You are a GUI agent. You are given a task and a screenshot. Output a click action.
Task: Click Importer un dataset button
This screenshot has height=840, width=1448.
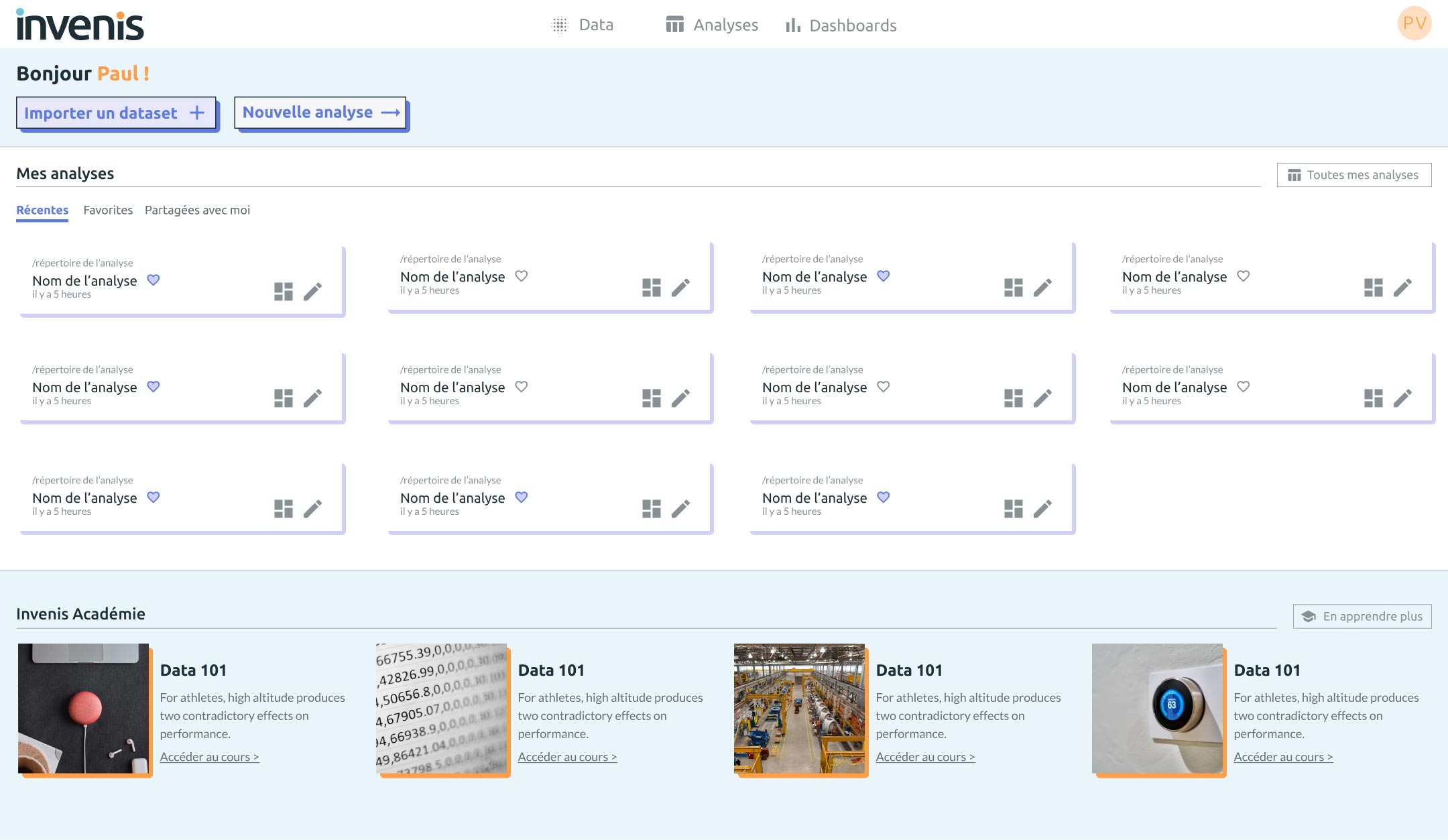(115, 113)
